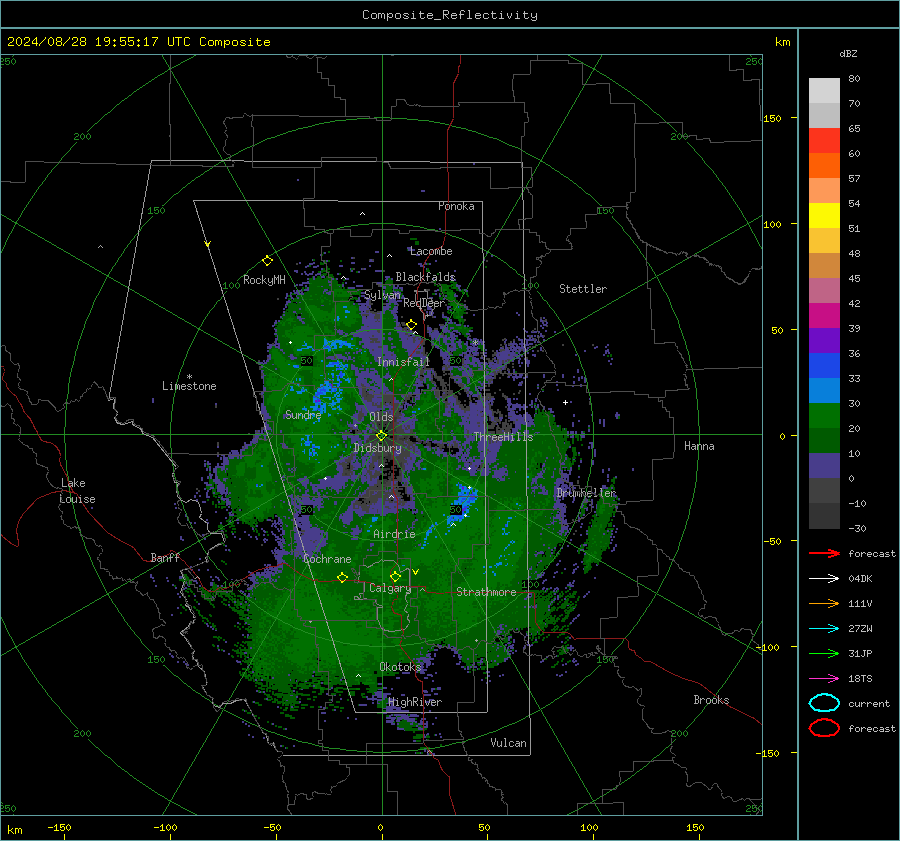Click the Brooks city label
Viewport: 900px width, 841px height.
711,700
